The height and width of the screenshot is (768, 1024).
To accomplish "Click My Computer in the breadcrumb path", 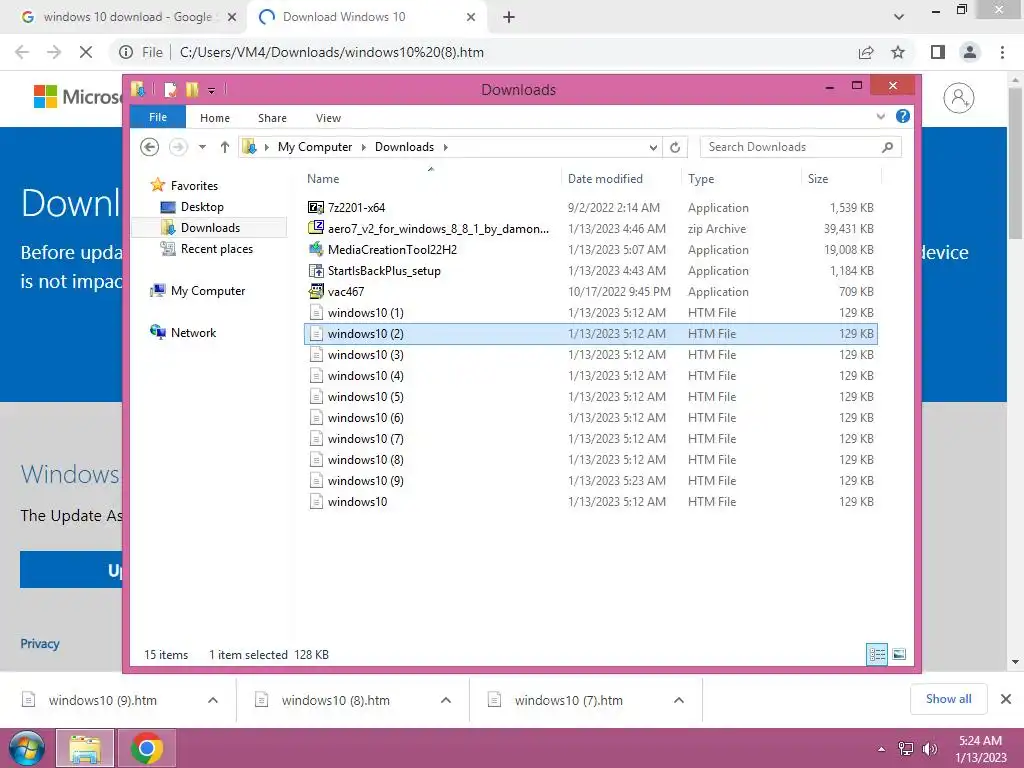I will (x=315, y=147).
